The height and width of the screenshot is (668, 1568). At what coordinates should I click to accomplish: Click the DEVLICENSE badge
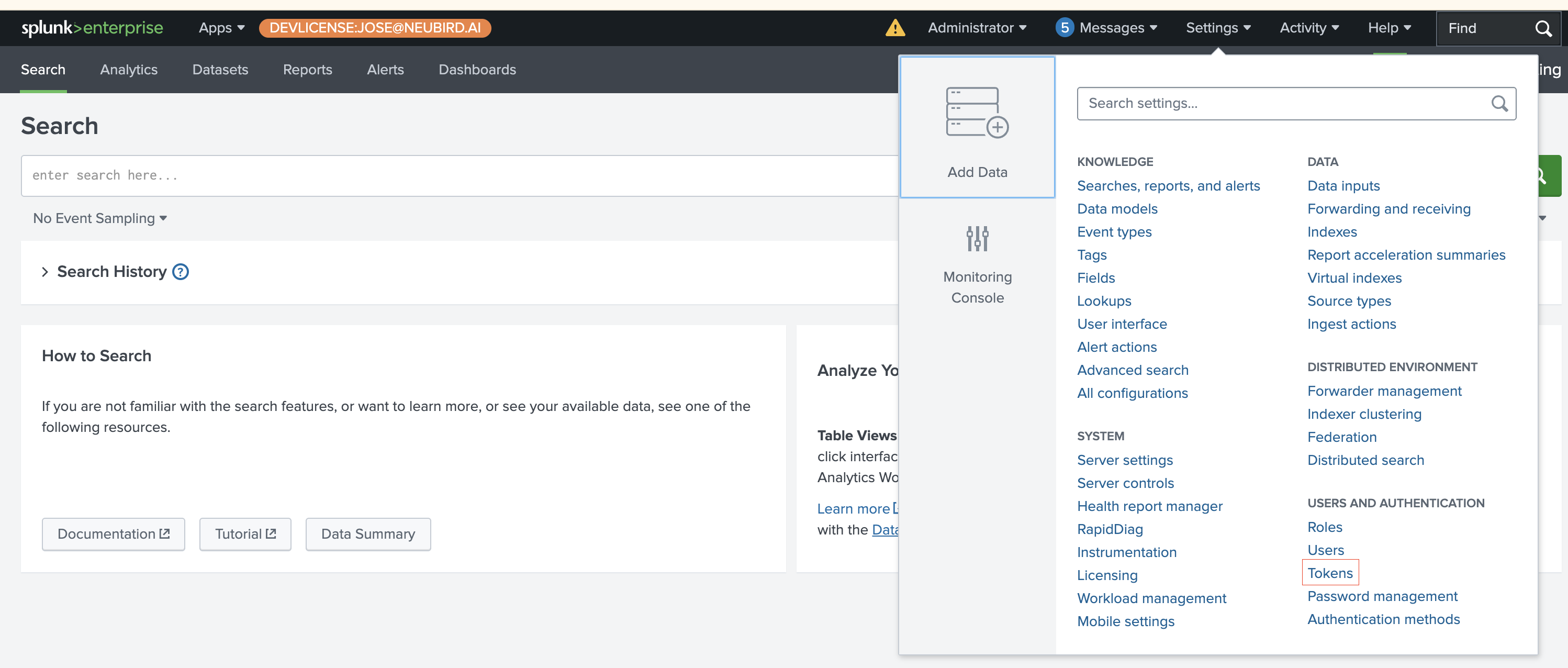tap(375, 28)
